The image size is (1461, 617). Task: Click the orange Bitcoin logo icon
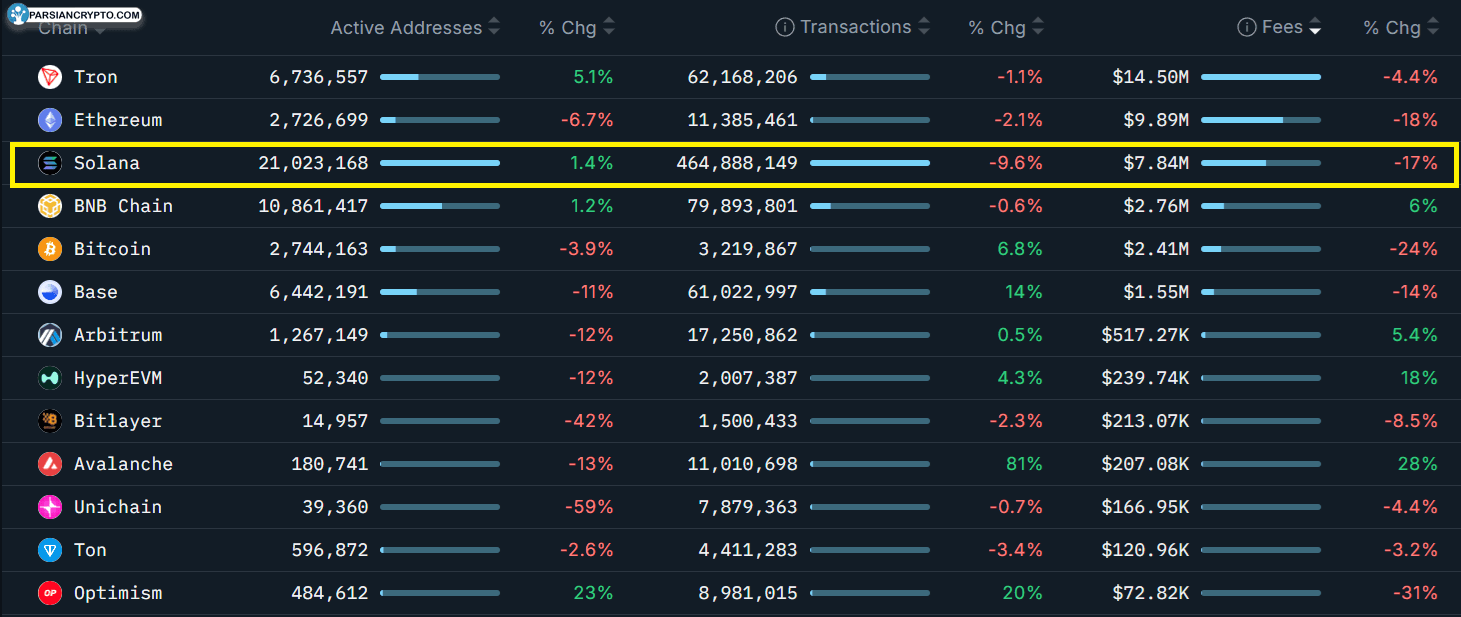pyautogui.click(x=50, y=249)
